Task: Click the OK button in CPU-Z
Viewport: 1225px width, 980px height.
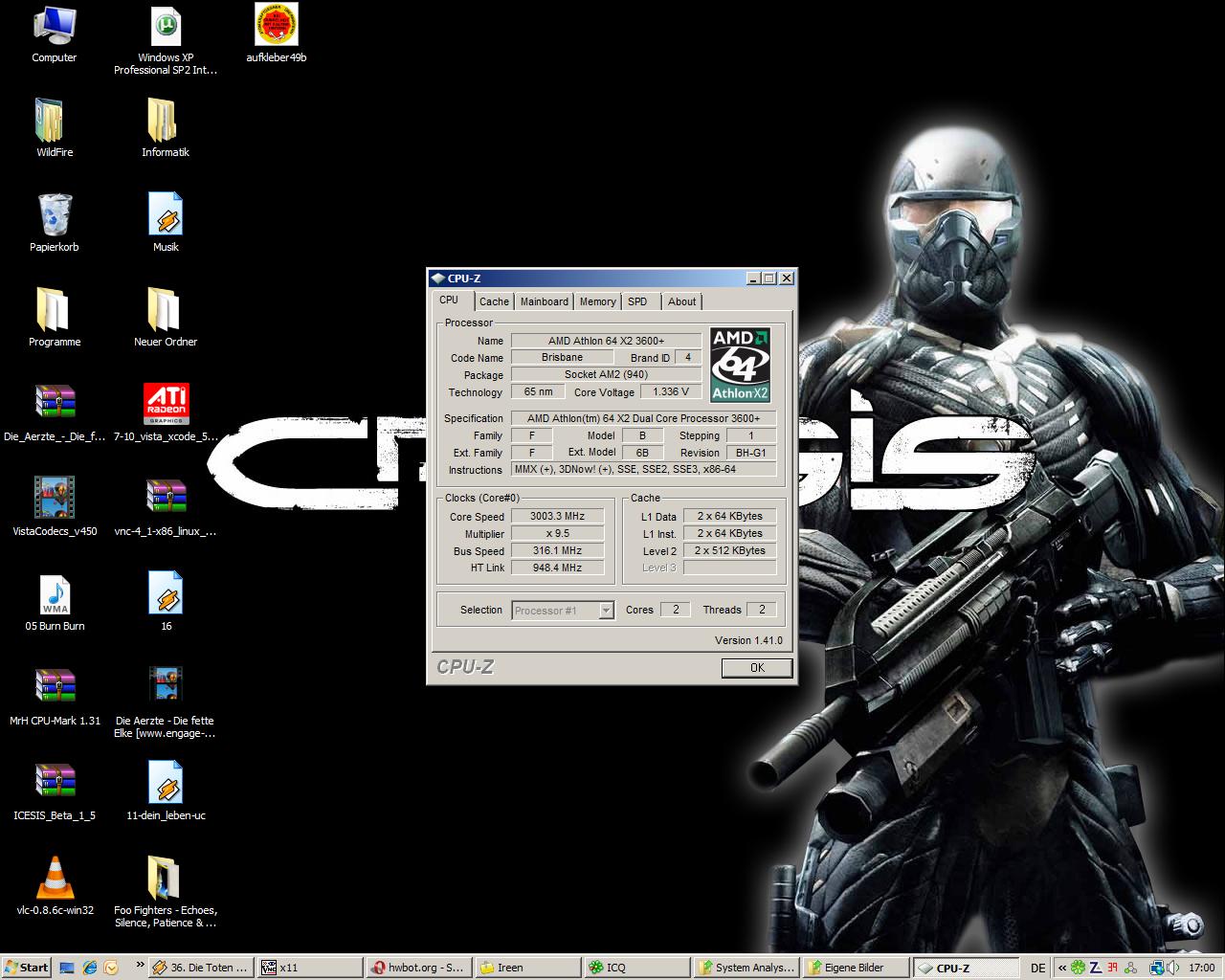Action: 757,668
